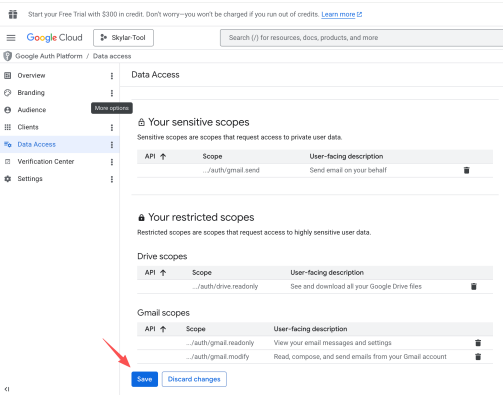Open Settings in sidebar
The image size is (503, 395).
pyautogui.click(x=30, y=179)
